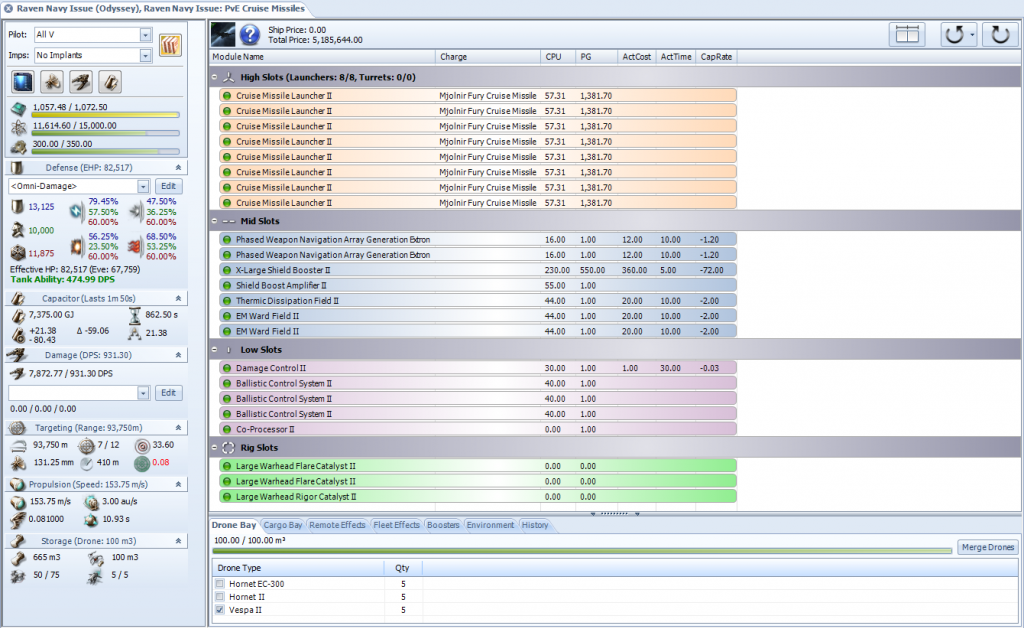Screen dimensions: 1024x628
Task: Click the drone bay capacity bar
Action: pos(583,551)
